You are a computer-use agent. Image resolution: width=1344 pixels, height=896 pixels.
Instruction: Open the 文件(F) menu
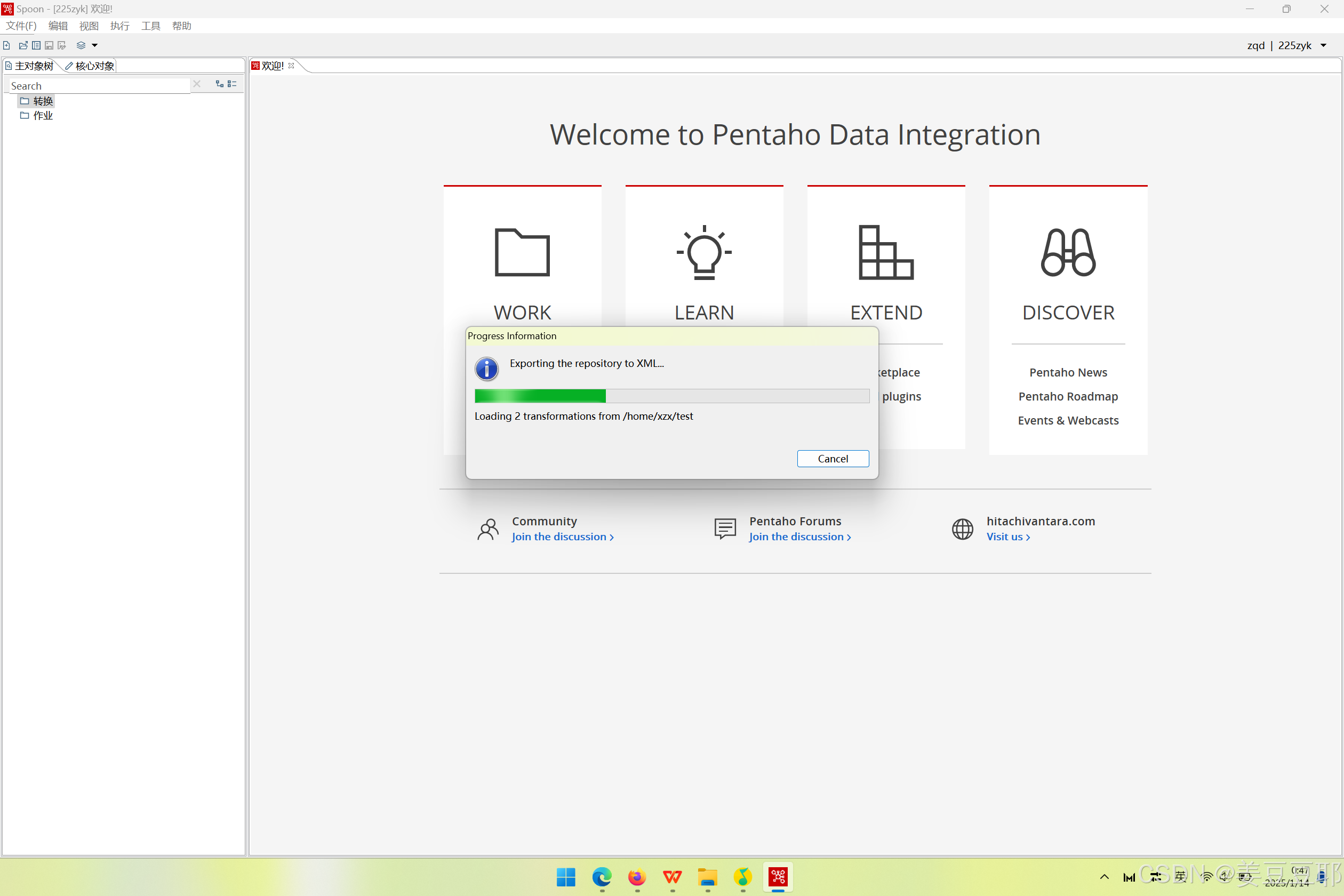pos(21,26)
